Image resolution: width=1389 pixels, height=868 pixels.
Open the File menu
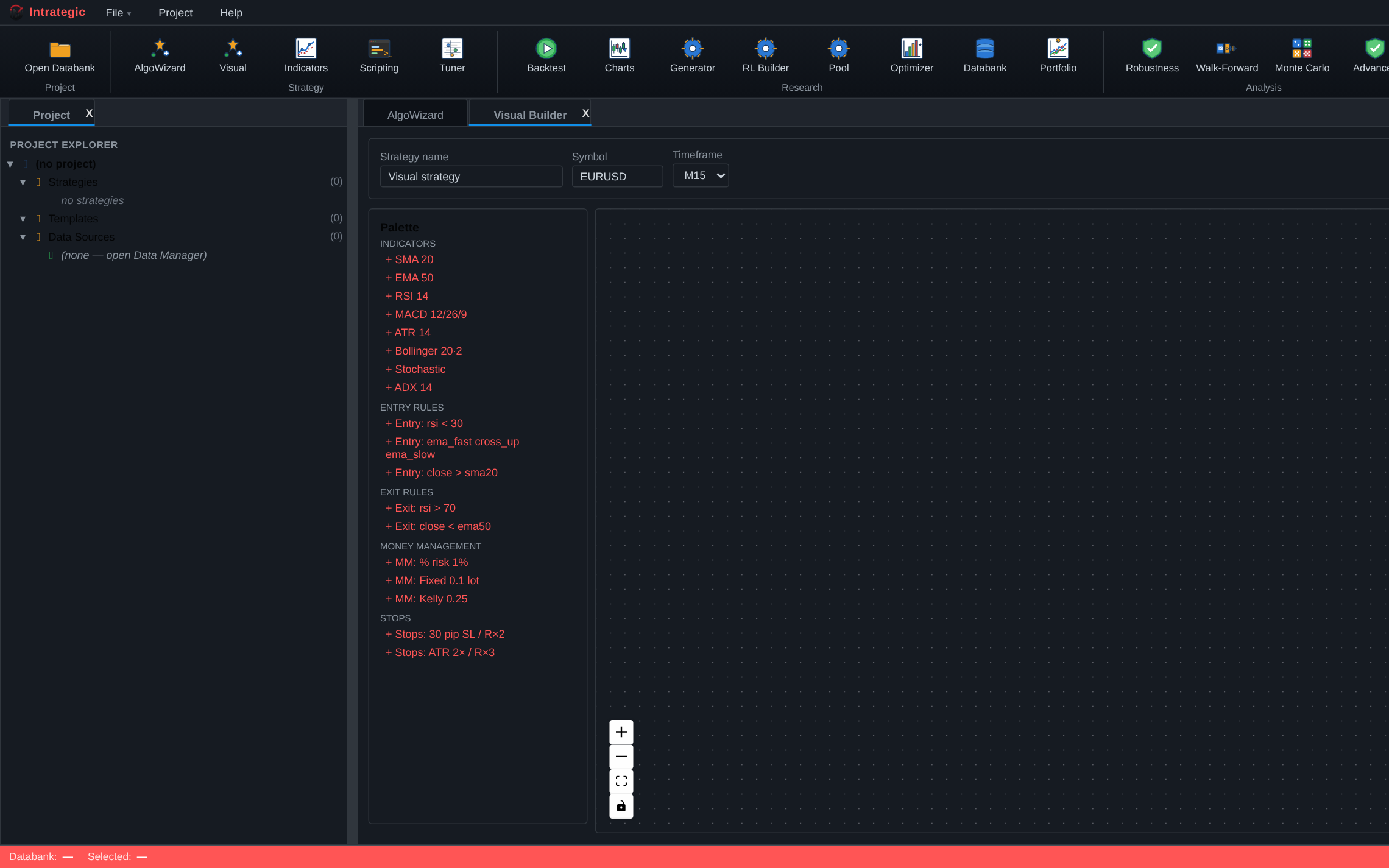coord(118,13)
